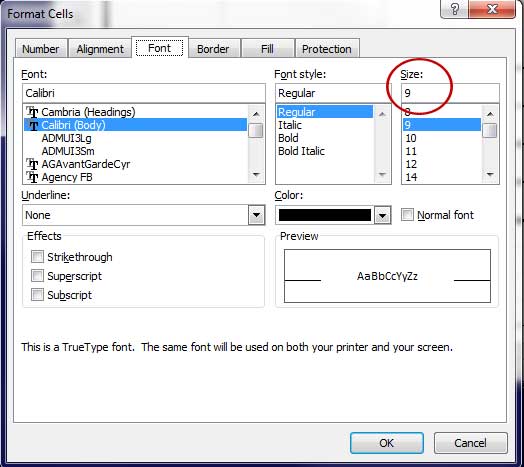Click font style list scroll down arrow
524x467 pixels.
(x=382, y=174)
